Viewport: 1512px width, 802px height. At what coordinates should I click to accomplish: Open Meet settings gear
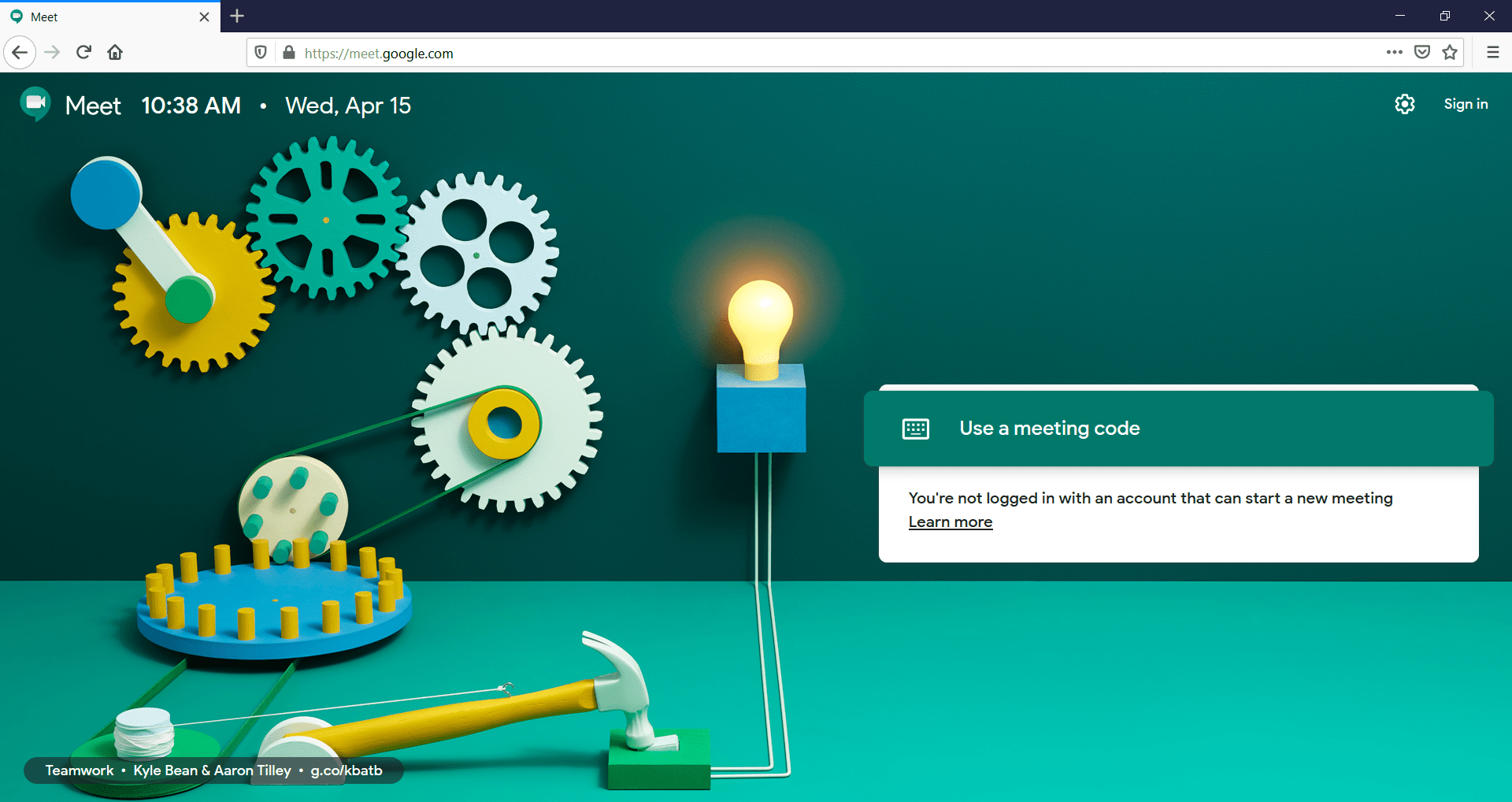tap(1405, 104)
